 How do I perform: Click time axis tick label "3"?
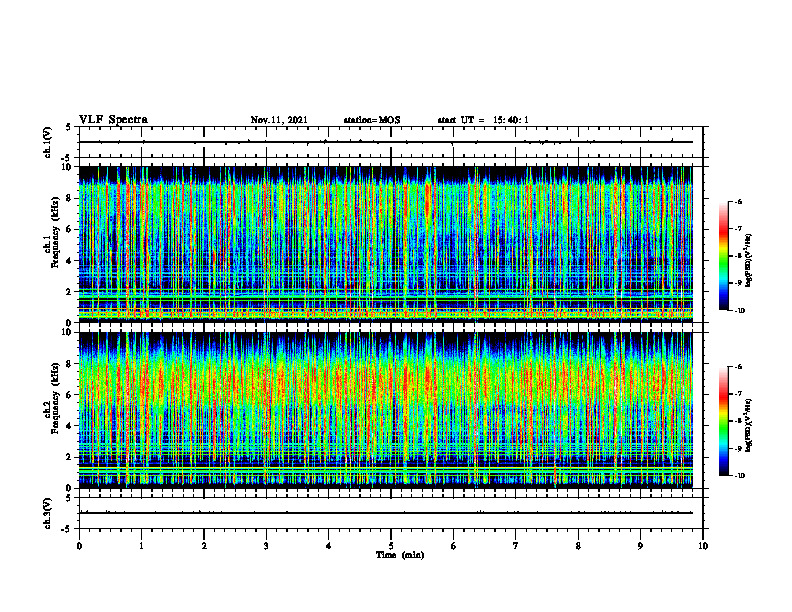pos(266,546)
